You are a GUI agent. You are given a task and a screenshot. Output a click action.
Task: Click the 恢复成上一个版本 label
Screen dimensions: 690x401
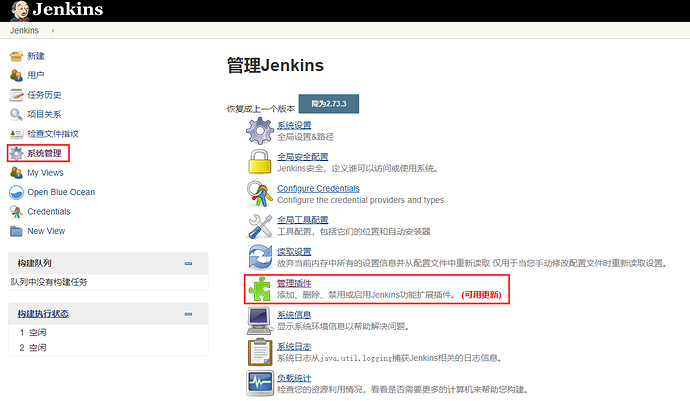point(261,108)
